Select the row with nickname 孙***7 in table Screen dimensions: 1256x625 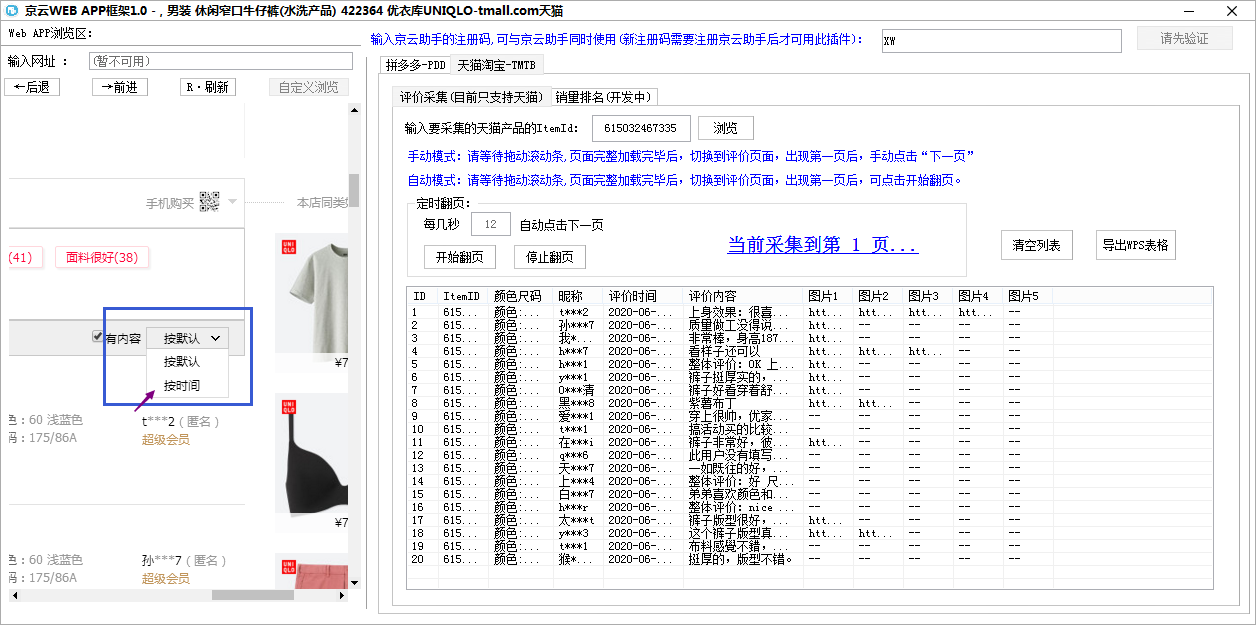810,325
